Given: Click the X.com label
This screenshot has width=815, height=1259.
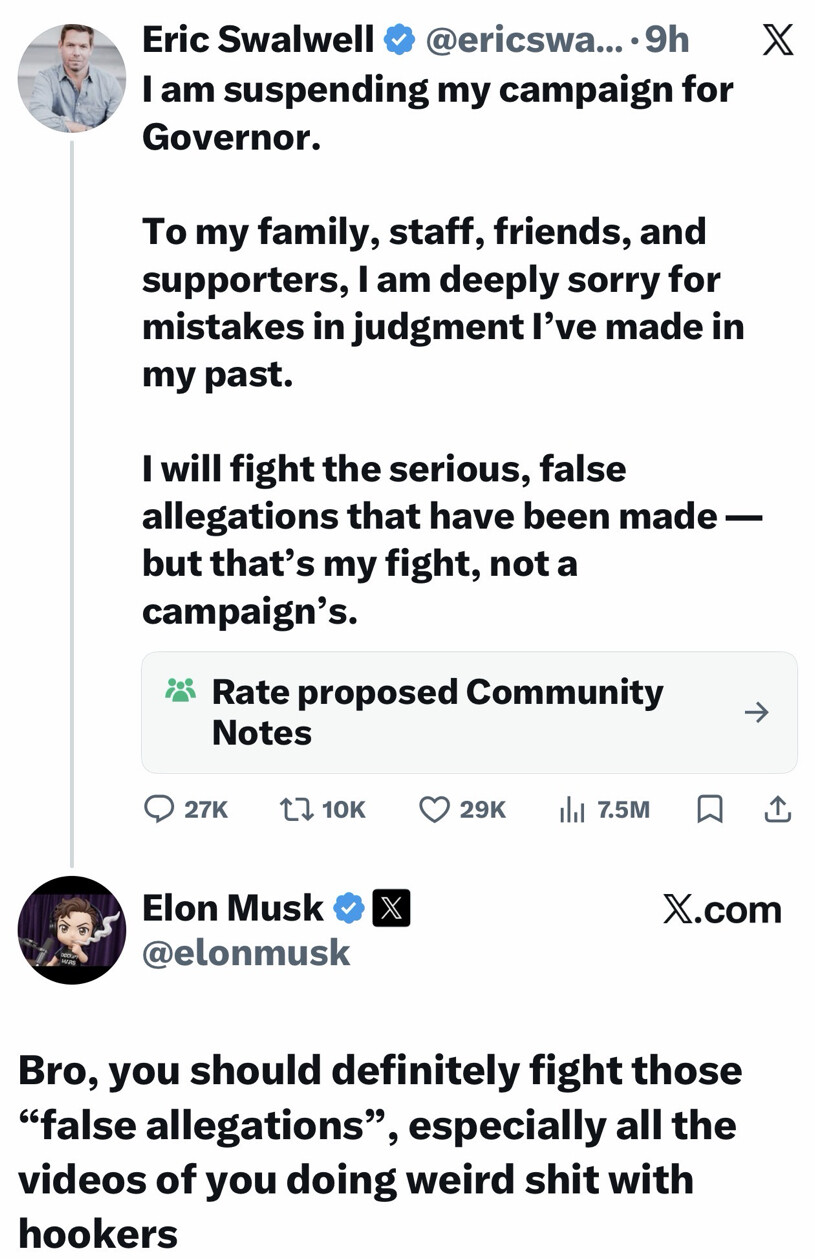Looking at the screenshot, I should coord(721,910).
